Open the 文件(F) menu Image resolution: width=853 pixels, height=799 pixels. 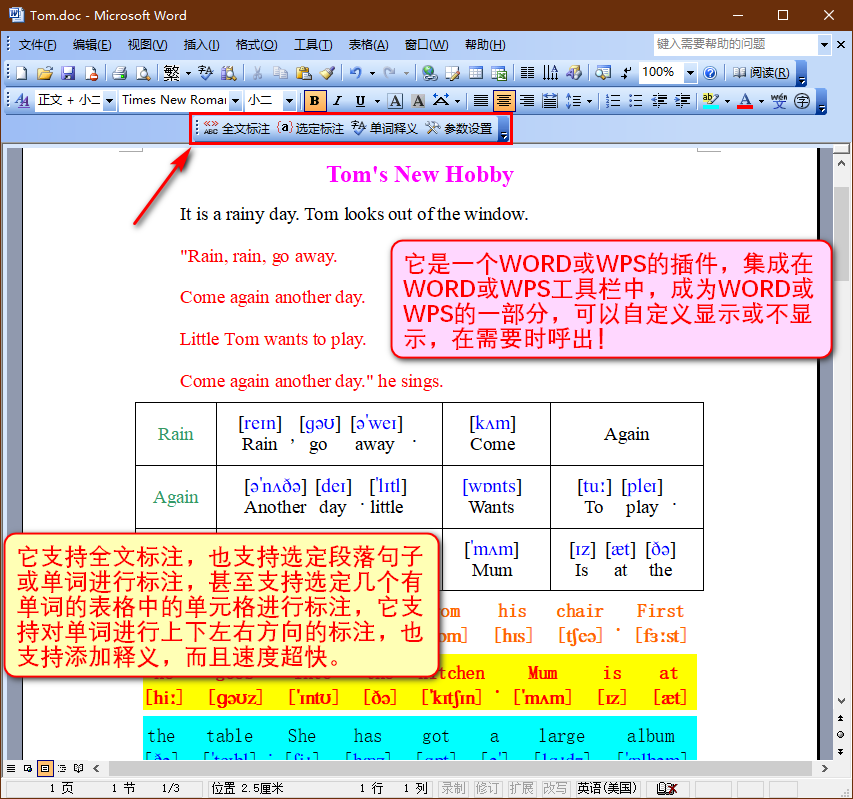37,45
